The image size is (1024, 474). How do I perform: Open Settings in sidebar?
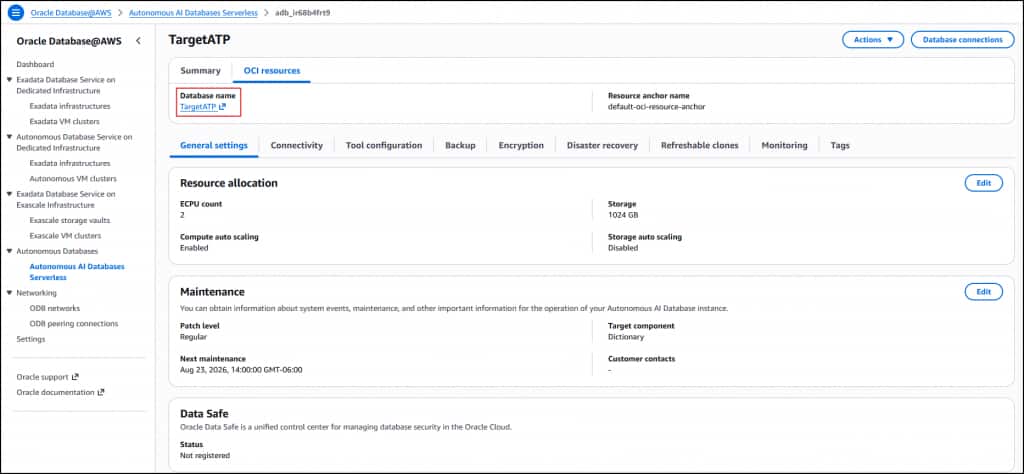(31, 340)
